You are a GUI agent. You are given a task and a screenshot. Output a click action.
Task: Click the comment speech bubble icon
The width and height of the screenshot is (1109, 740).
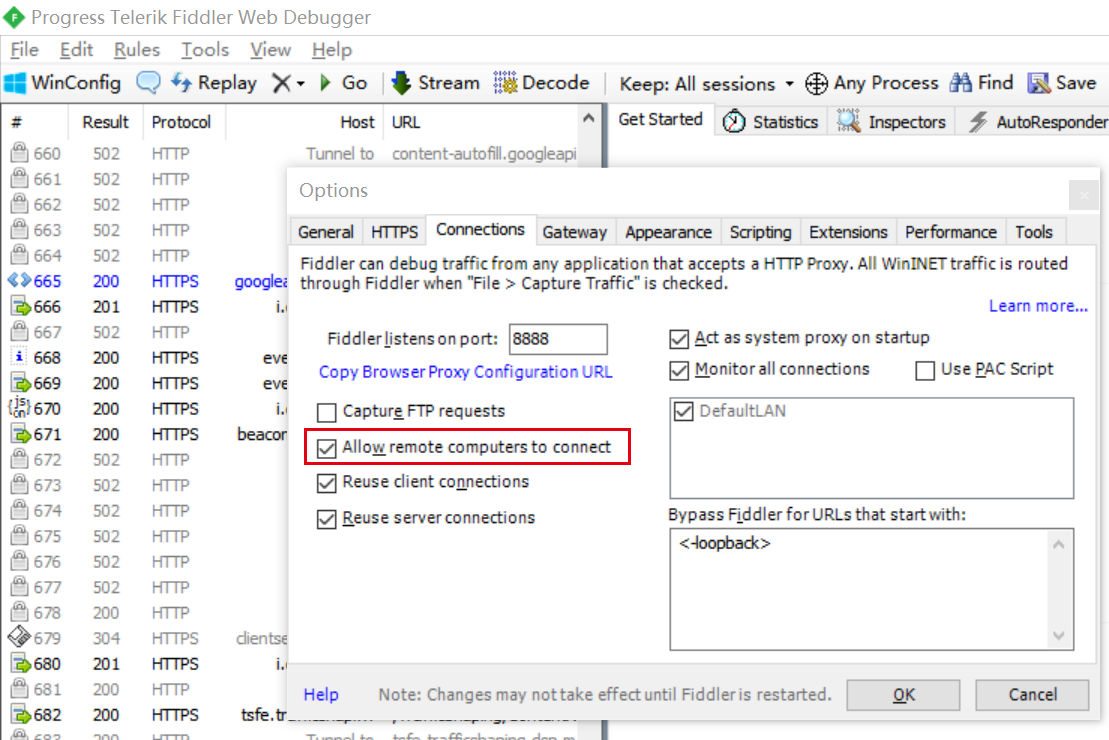tap(149, 83)
